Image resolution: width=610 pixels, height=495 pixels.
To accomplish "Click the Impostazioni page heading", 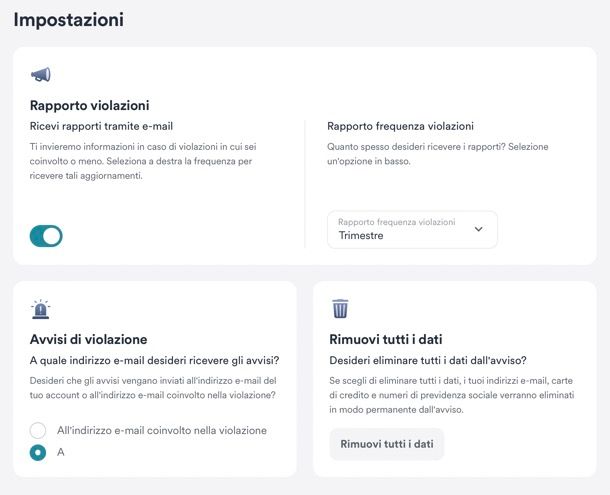I will tap(69, 19).
